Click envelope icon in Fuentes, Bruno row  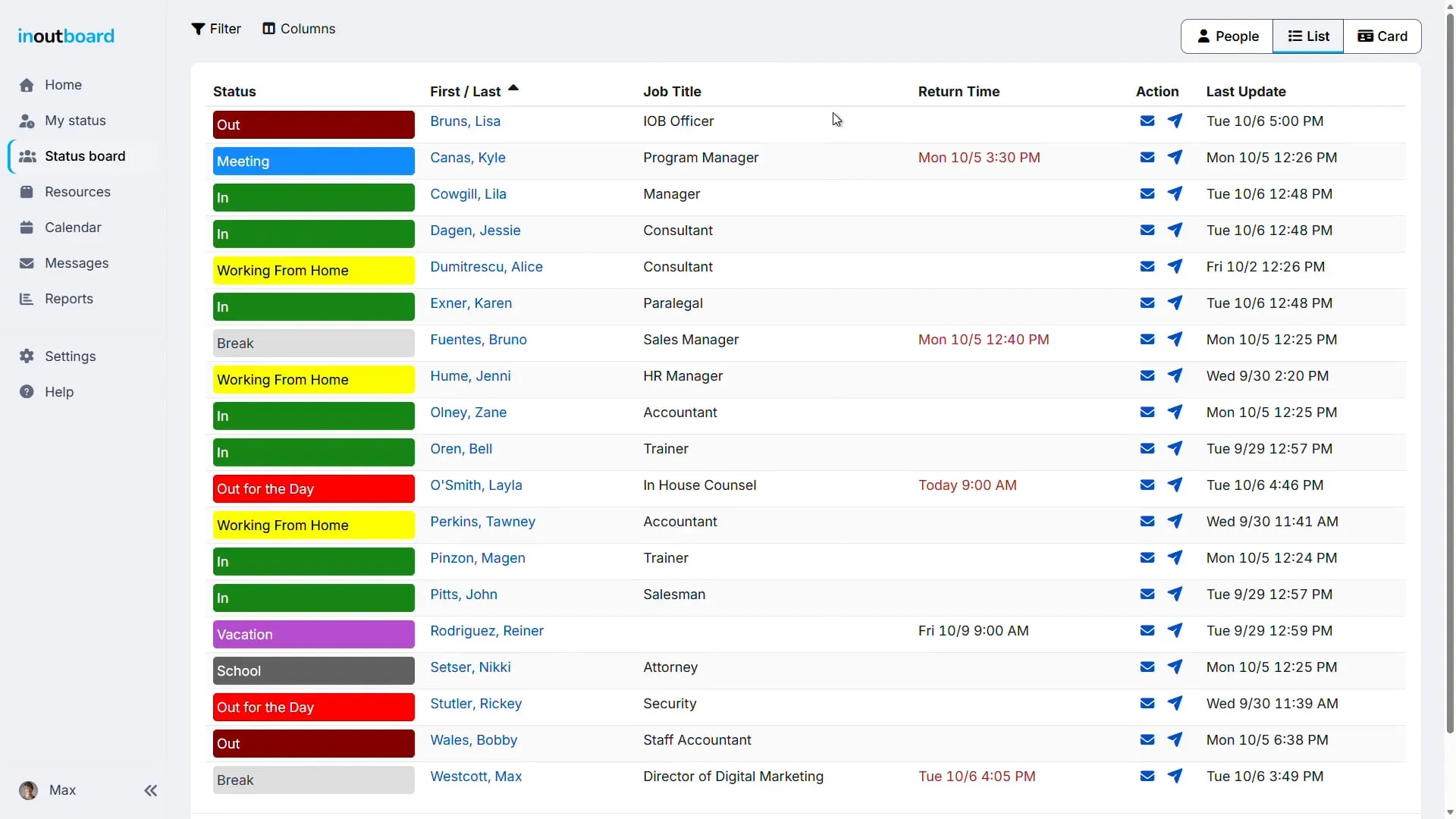coord(1147,340)
